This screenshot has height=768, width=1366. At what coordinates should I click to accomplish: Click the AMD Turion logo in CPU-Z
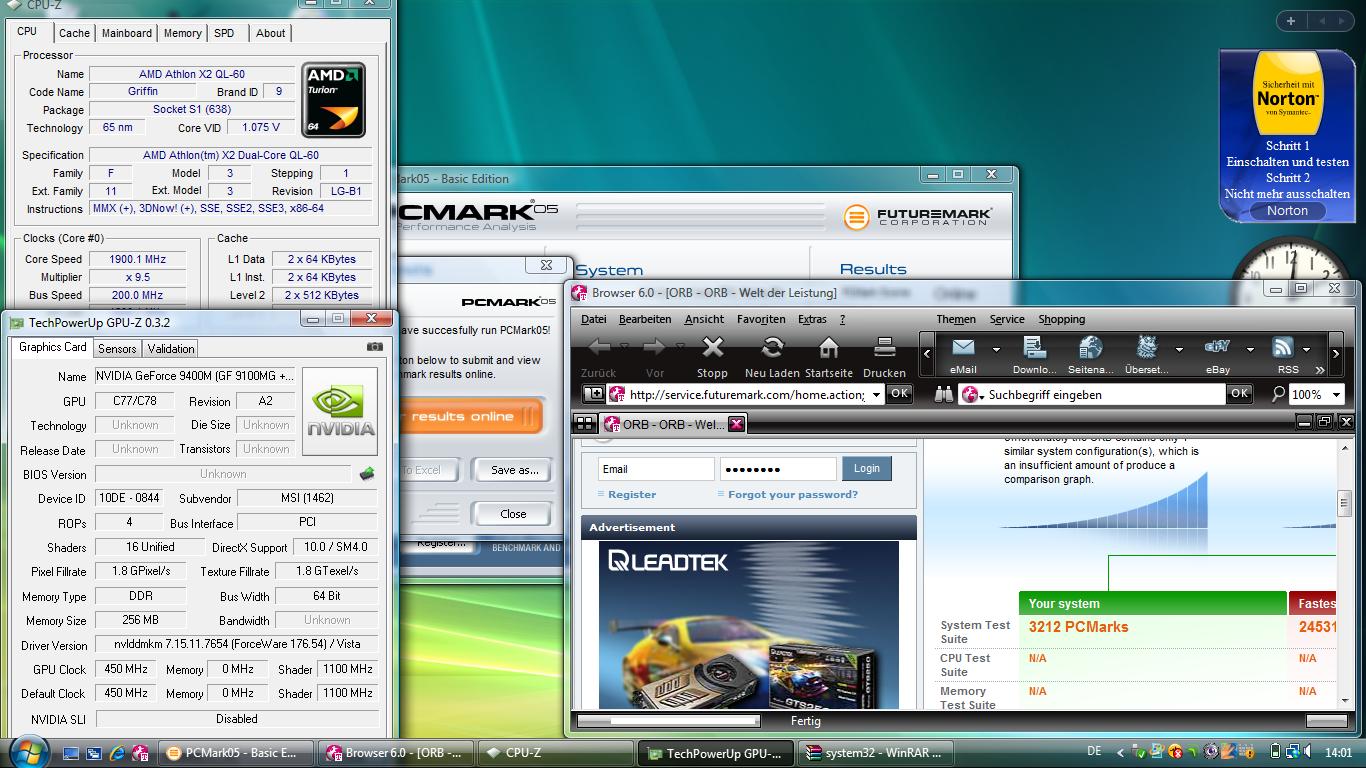[x=334, y=100]
